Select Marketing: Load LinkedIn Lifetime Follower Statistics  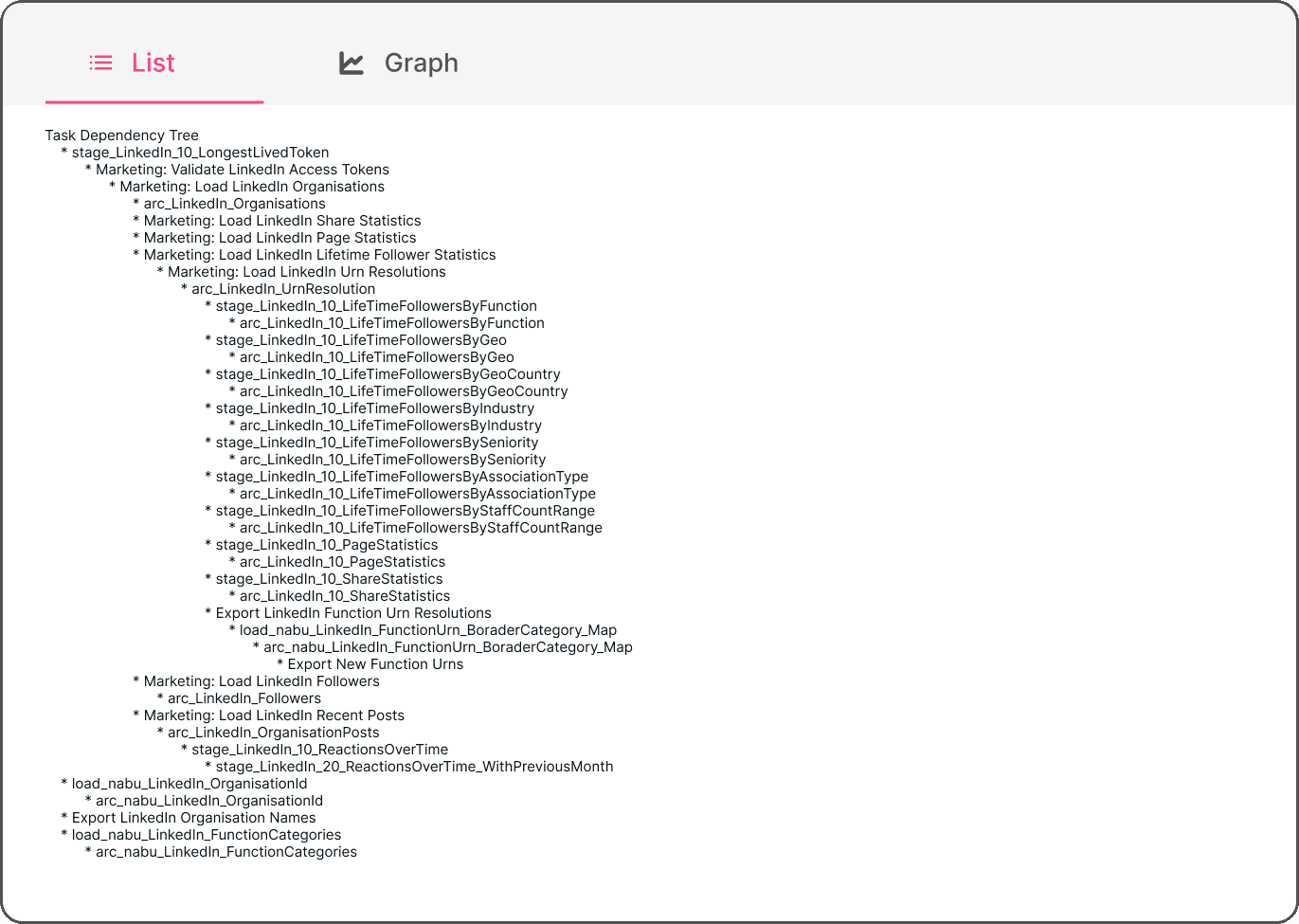319,255
